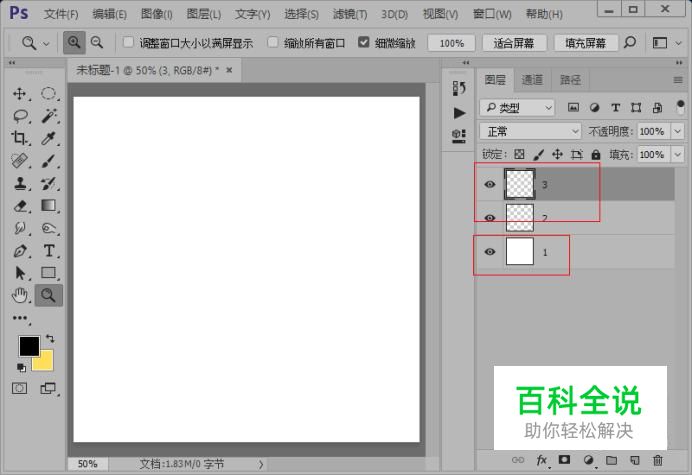The width and height of the screenshot is (692, 475).
Task: Open the Filter menu
Action: pyautogui.click(x=350, y=14)
